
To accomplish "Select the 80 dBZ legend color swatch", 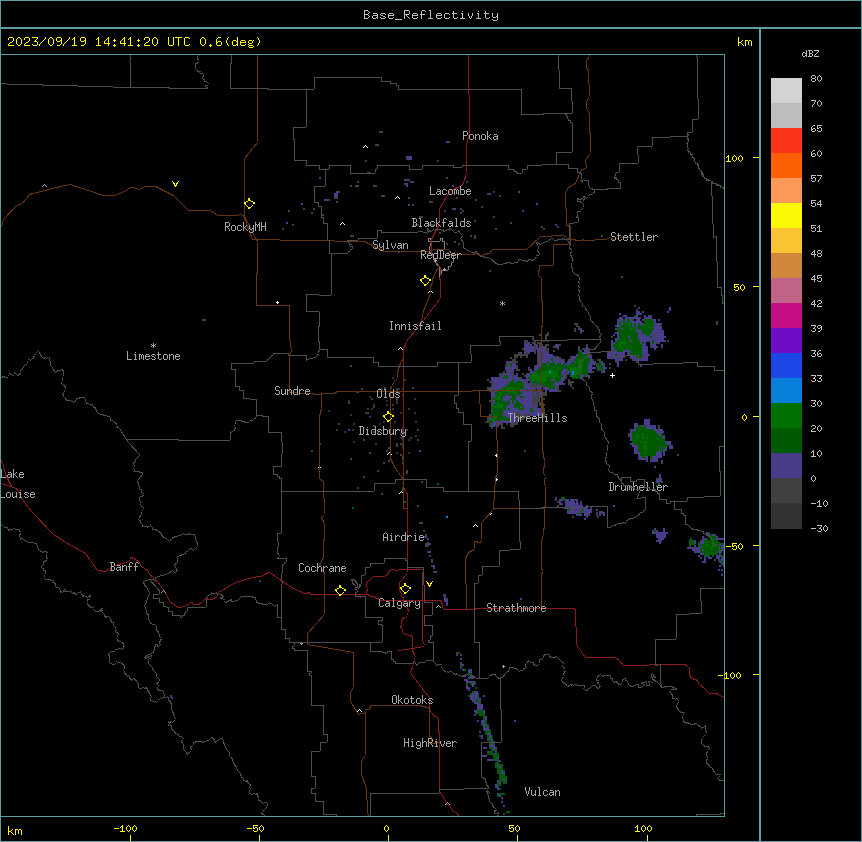I will 786,91.
